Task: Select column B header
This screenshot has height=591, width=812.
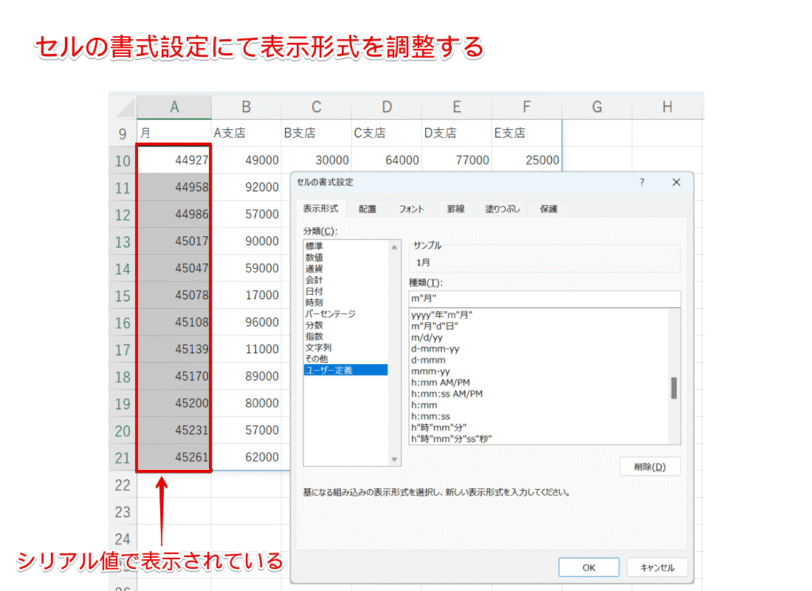Action: coord(246,107)
